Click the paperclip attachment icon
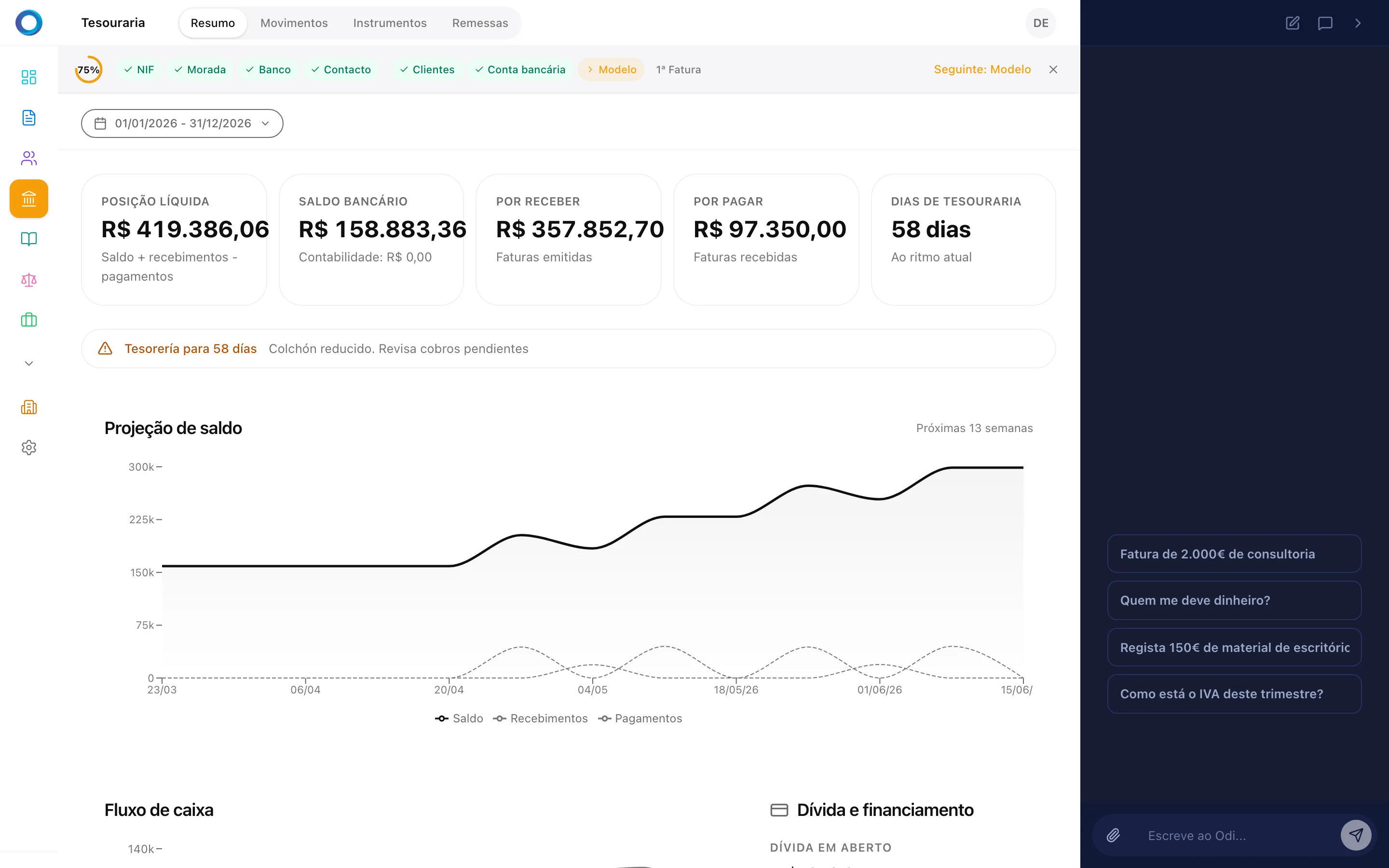Viewport: 1389px width, 868px height. point(1114,835)
